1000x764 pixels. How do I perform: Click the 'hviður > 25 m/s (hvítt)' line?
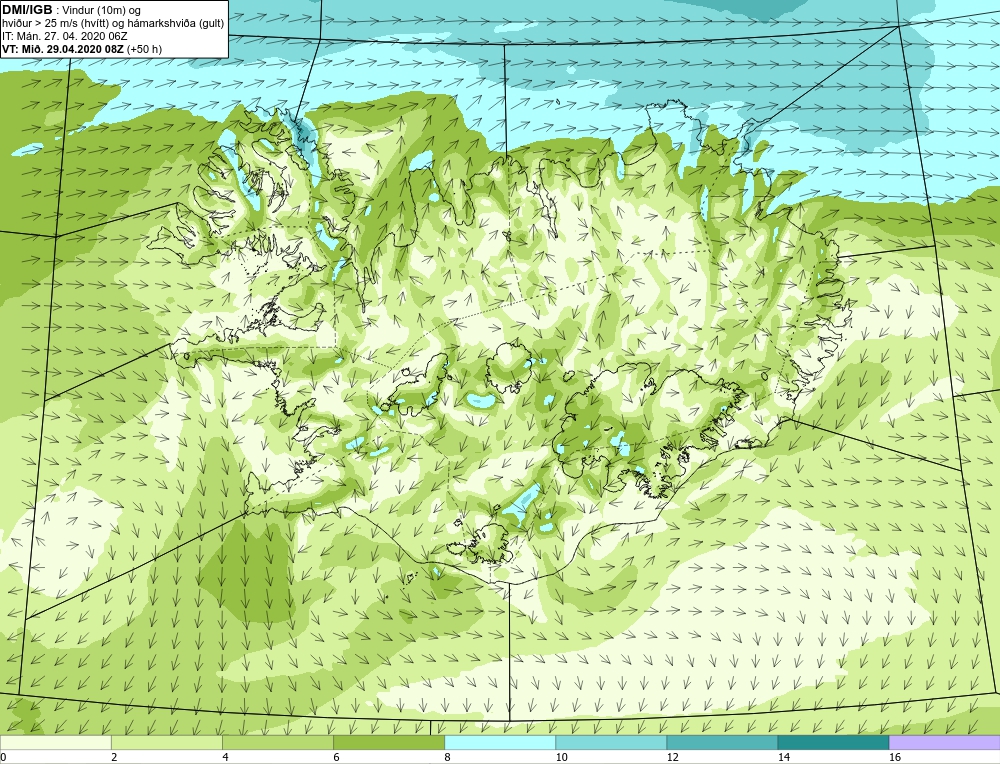point(54,24)
